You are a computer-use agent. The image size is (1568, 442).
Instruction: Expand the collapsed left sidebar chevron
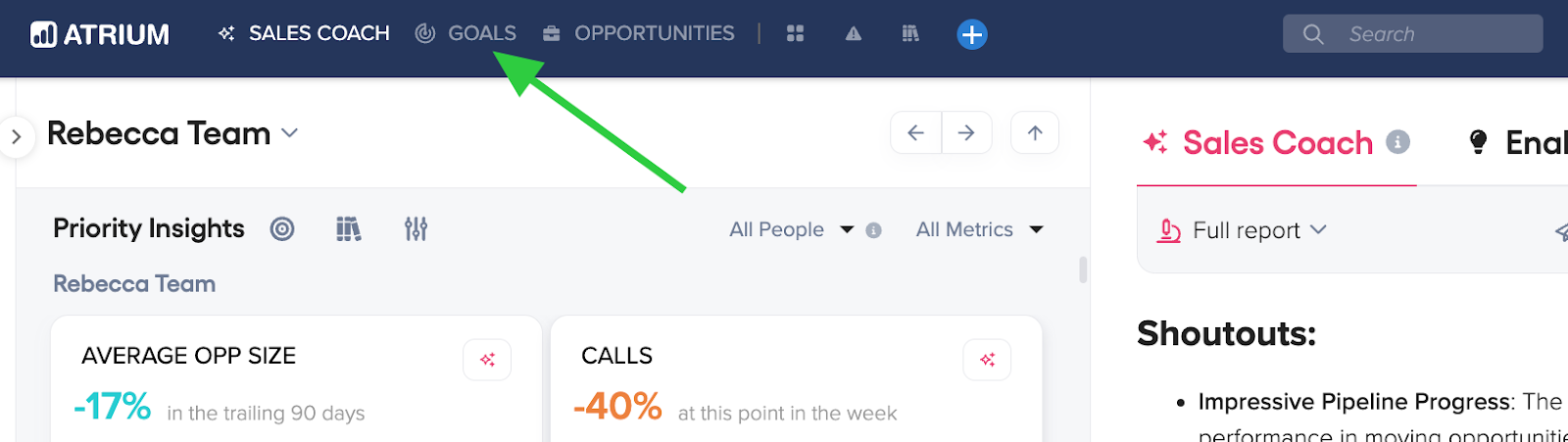coord(16,137)
